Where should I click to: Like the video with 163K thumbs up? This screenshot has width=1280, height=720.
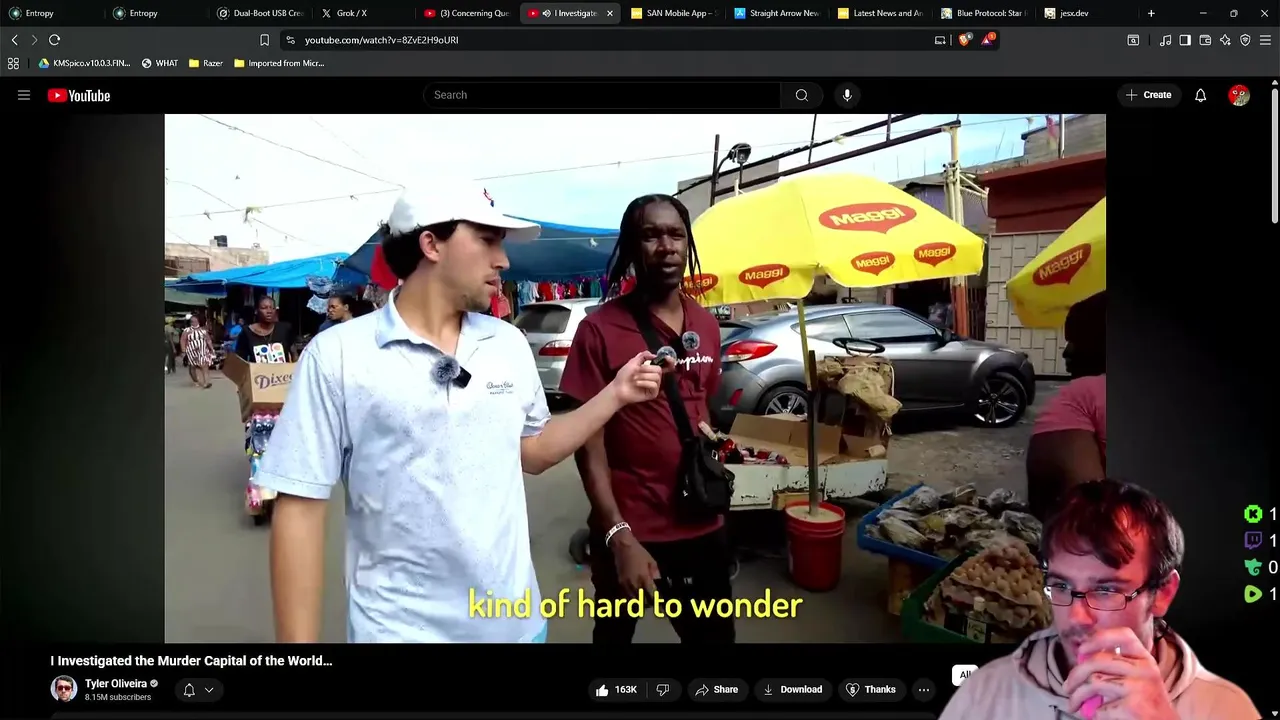pos(616,689)
